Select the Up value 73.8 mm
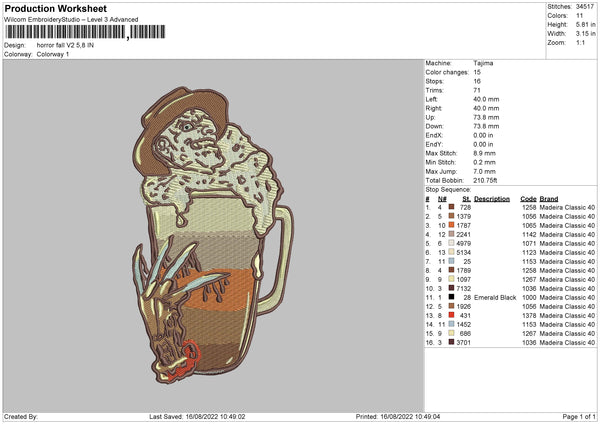This screenshot has height=424, width=600. click(x=486, y=117)
